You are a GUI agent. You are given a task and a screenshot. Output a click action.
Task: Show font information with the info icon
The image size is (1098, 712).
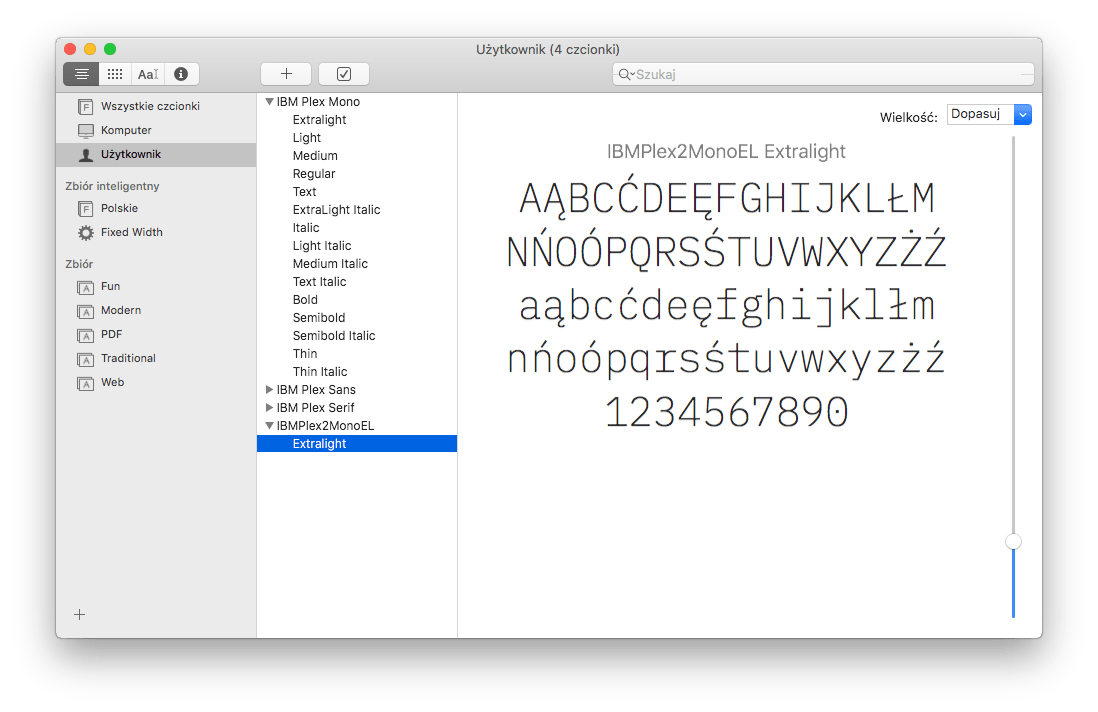(x=181, y=74)
